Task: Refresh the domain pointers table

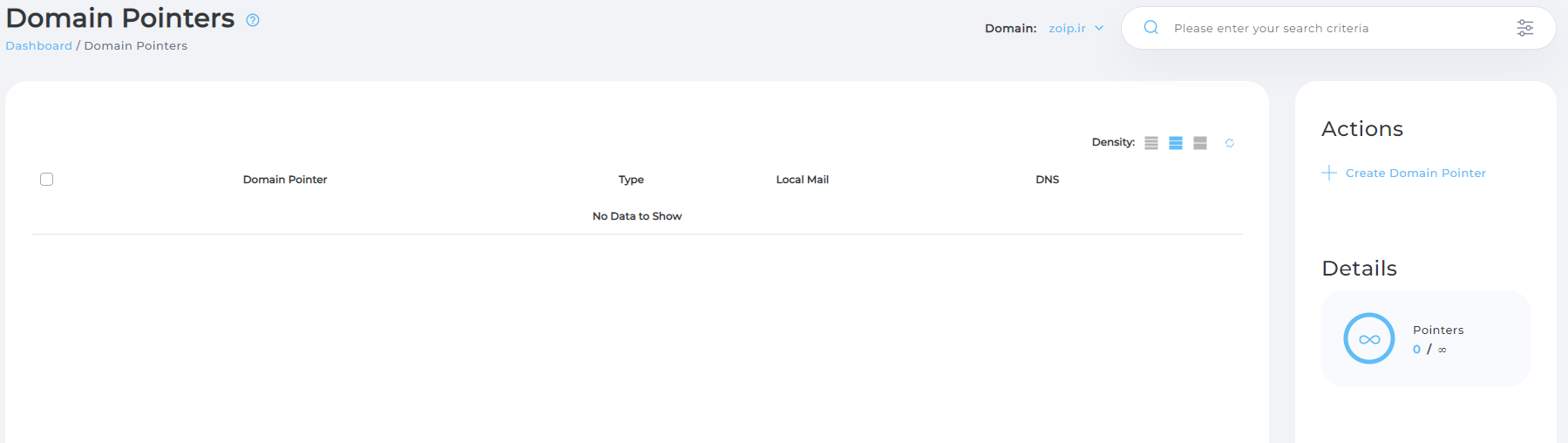Action: coord(1229,143)
